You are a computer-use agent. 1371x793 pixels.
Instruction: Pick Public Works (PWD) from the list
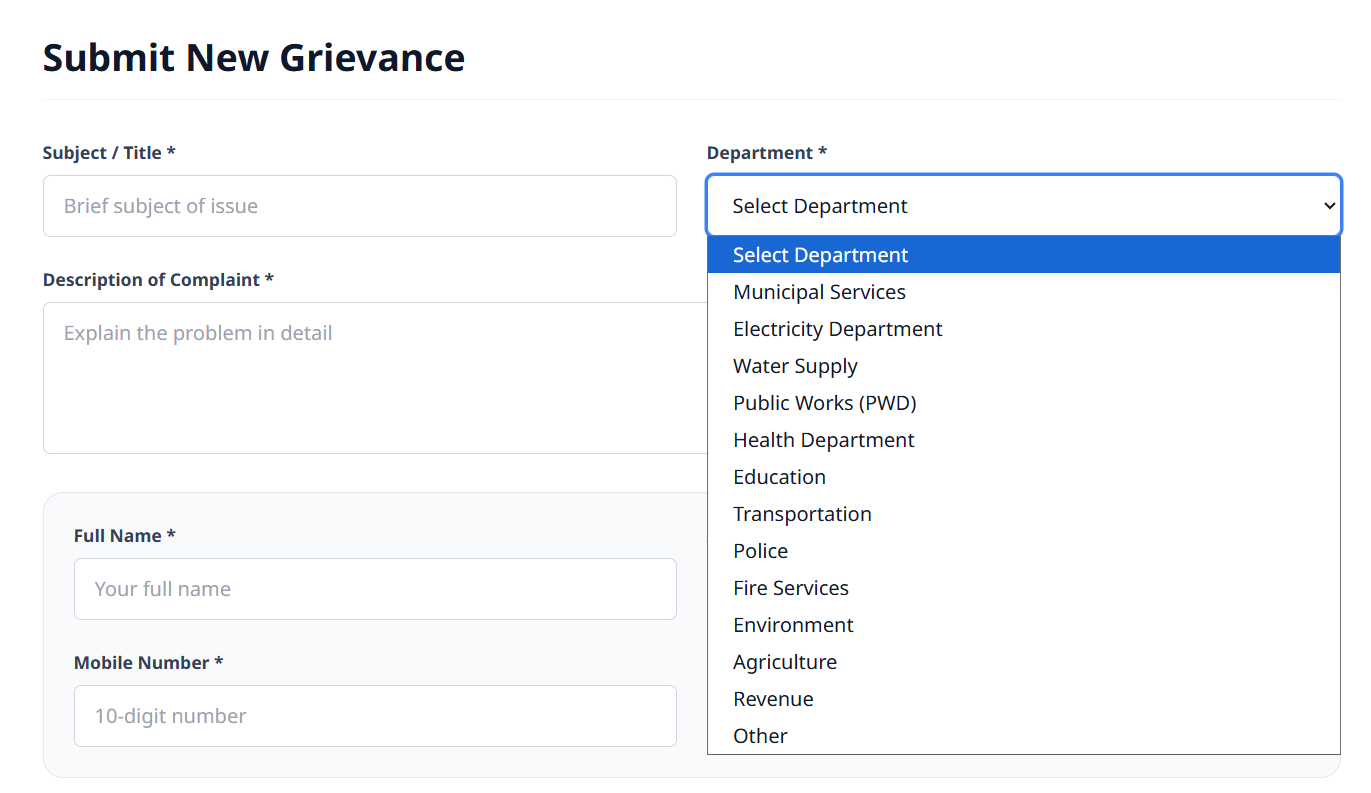point(825,402)
